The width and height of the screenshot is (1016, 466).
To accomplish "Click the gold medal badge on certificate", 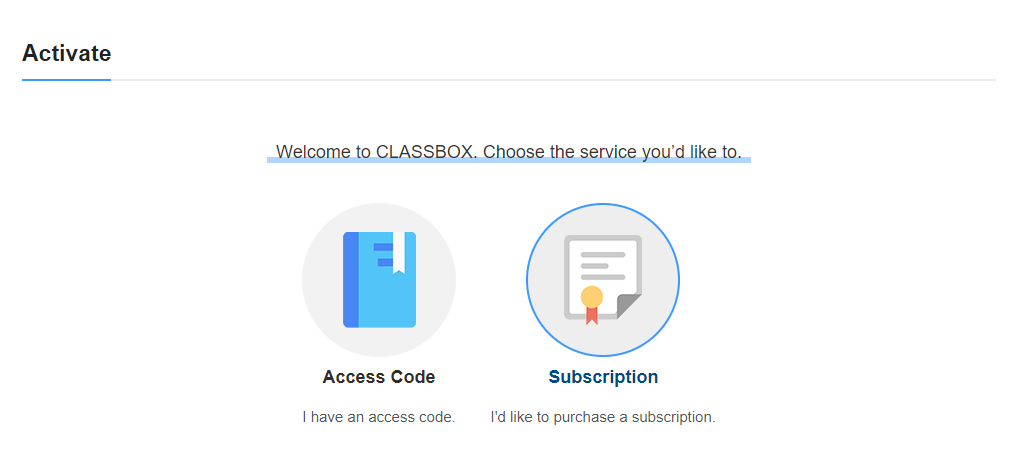I will pos(592,297).
